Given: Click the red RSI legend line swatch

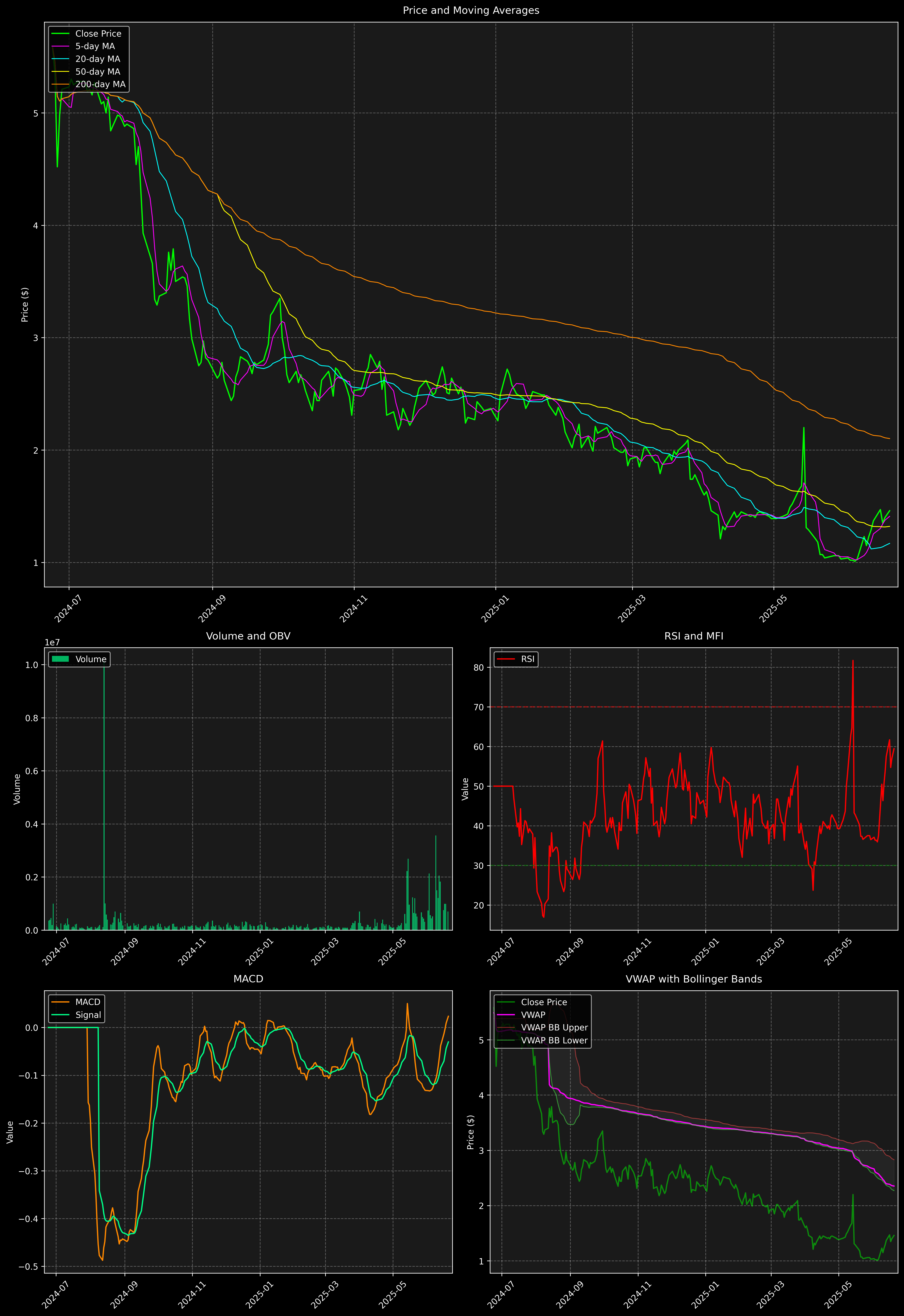Looking at the screenshot, I should [506, 659].
